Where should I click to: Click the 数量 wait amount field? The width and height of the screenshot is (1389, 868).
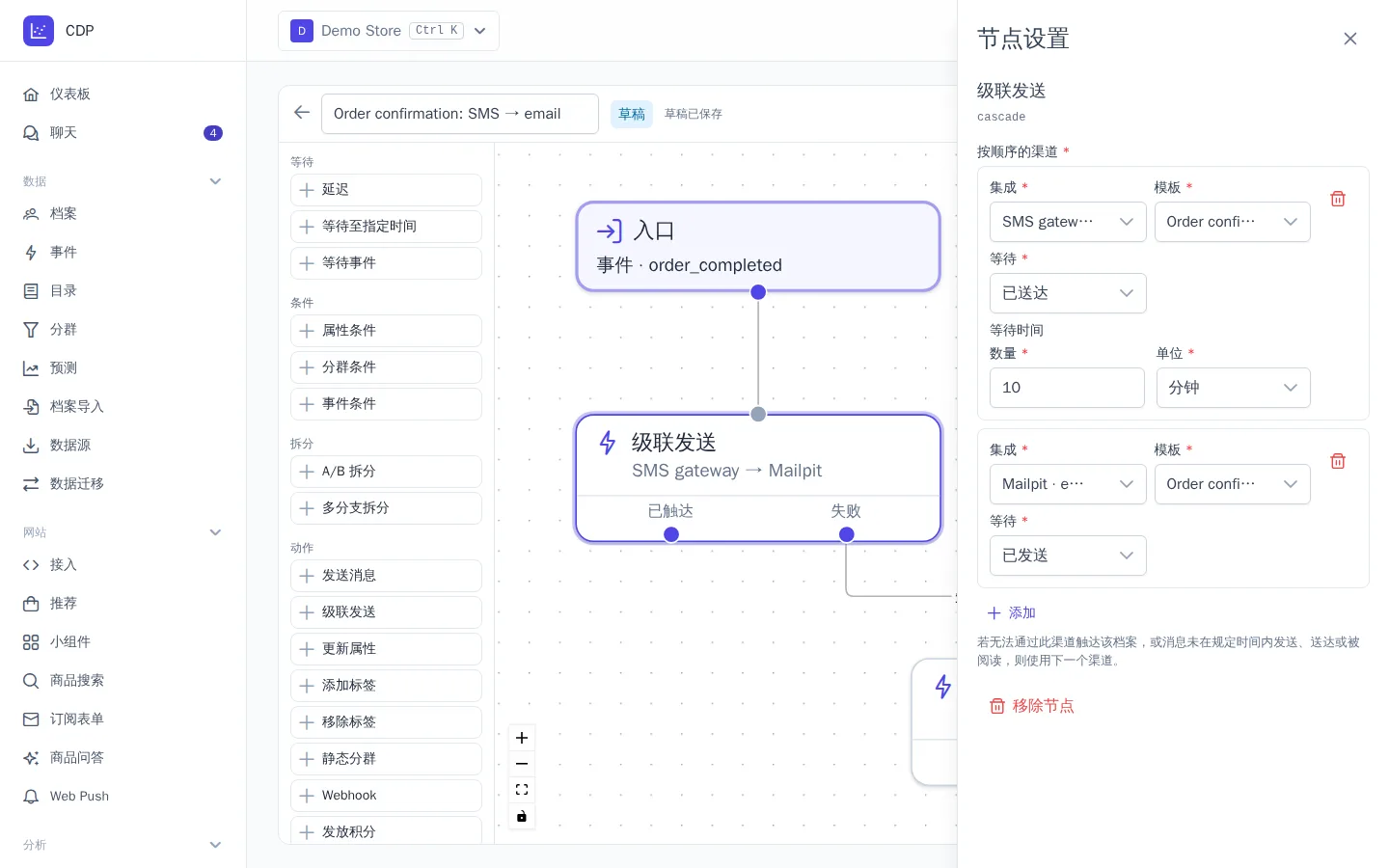pyautogui.click(x=1067, y=388)
